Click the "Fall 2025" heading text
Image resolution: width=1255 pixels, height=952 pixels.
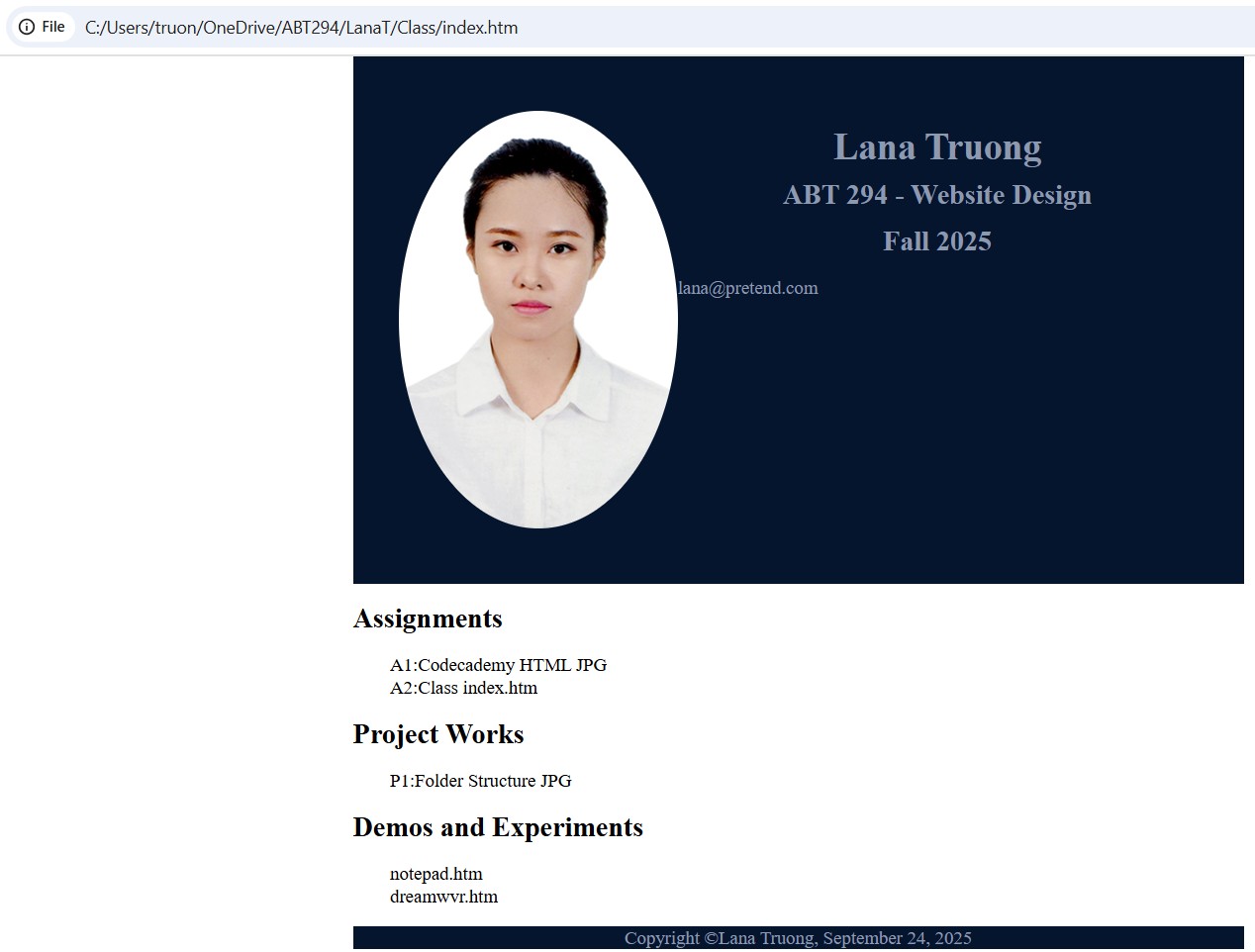point(936,241)
